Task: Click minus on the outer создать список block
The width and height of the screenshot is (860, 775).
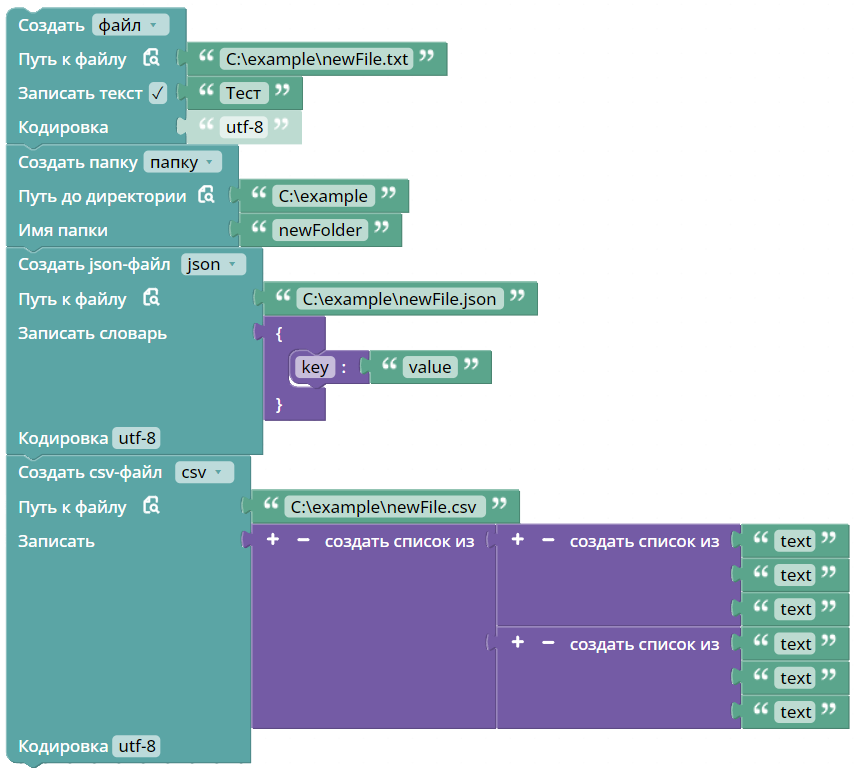Action: pyautogui.click(x=303, y=540)
